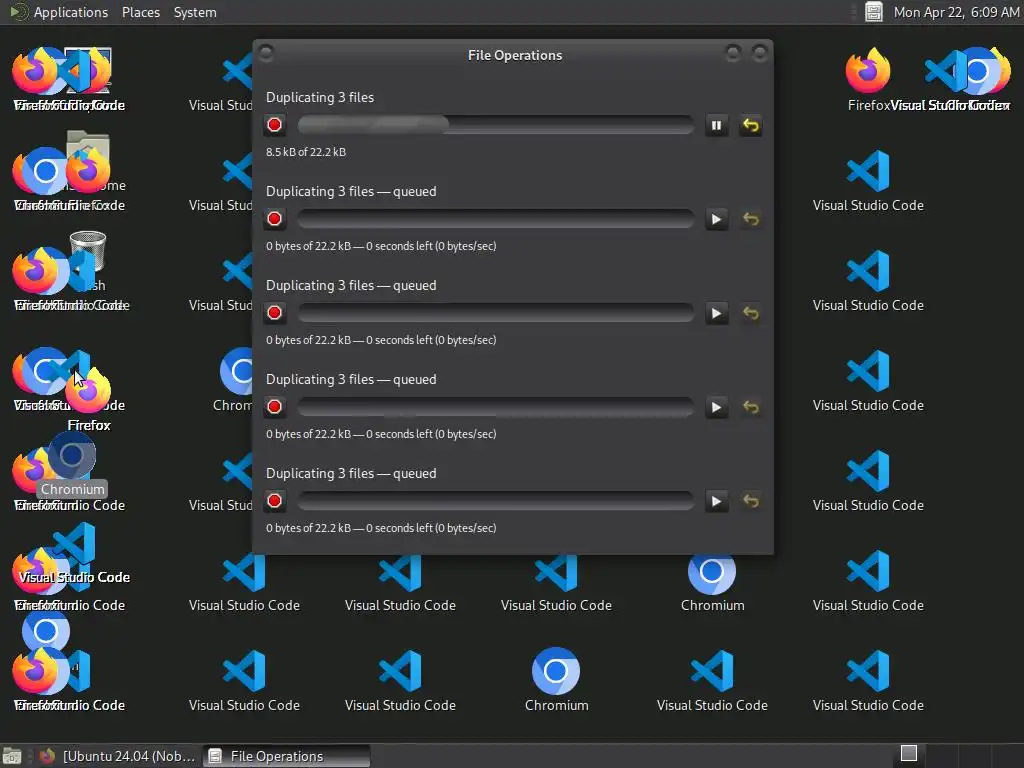Click the "8.5 kB of 22.2 kB" status text
The width and height of the screenshot is (1024, 768).
point(306,152)
